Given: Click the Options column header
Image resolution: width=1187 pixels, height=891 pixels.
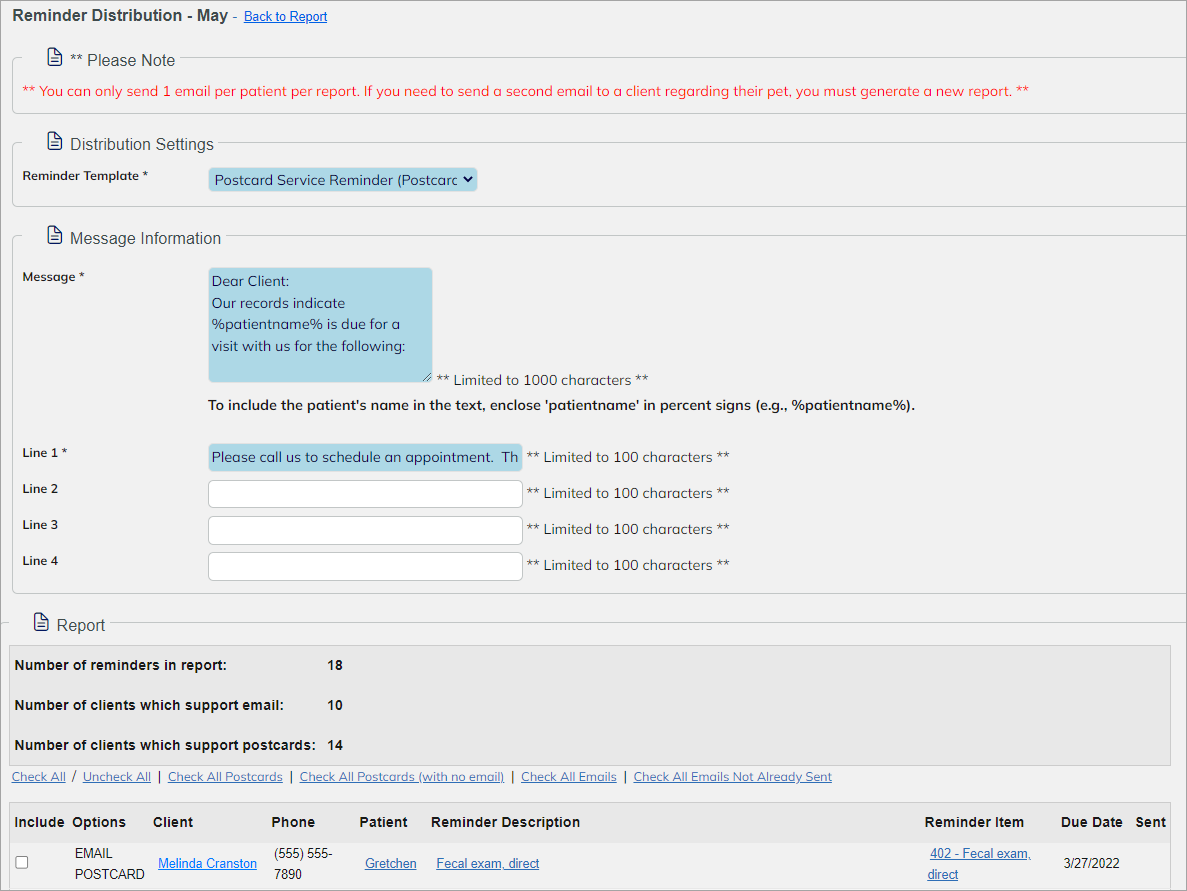Looking at the screenshot, I should (99, 822).
